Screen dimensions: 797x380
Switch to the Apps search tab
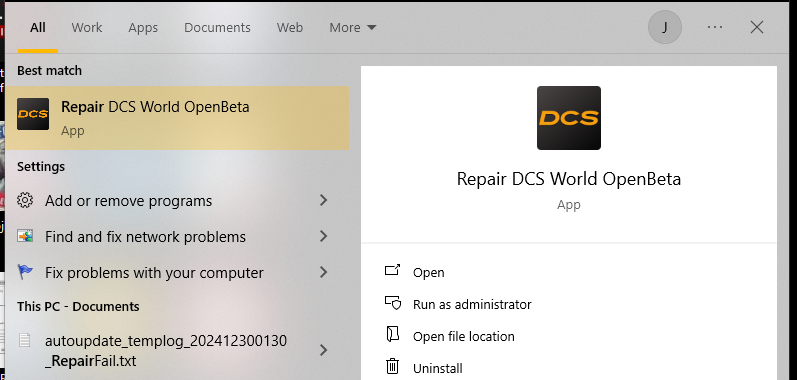143,27
